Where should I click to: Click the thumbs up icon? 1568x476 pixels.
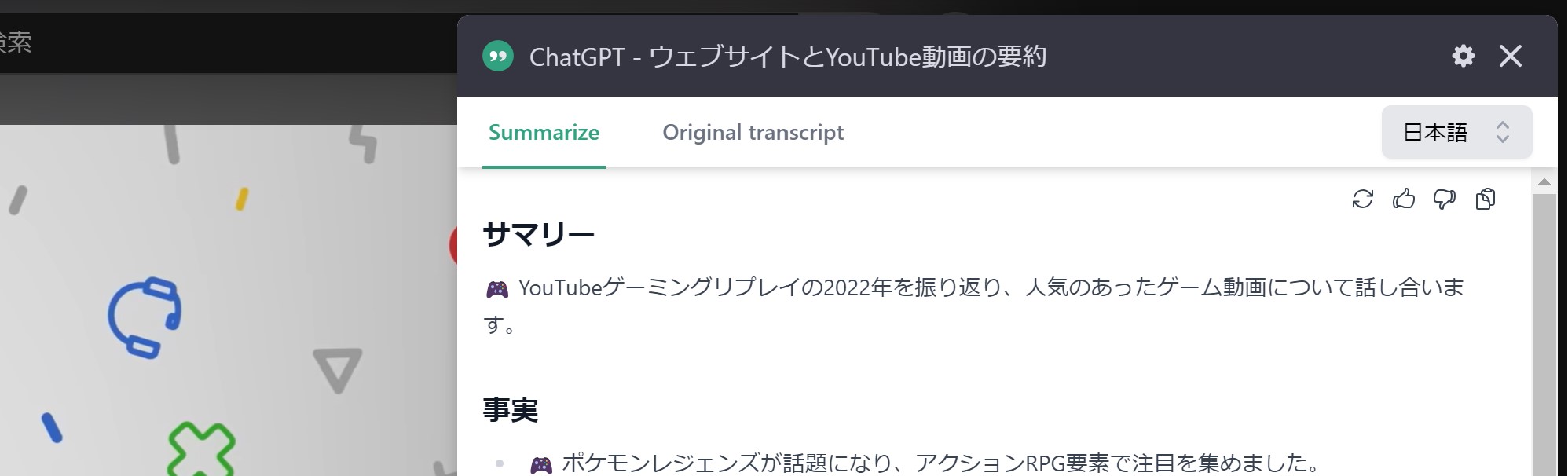click(1404, 200)
